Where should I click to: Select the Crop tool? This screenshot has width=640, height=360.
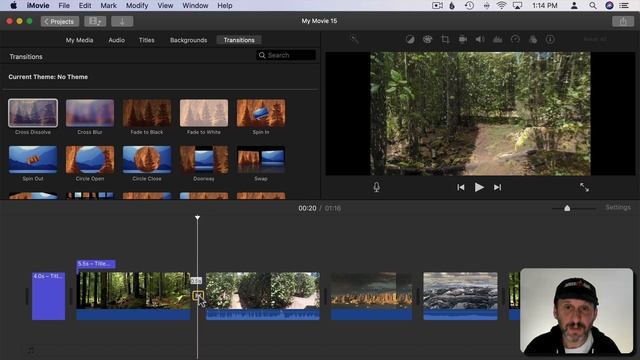[445, 40]
